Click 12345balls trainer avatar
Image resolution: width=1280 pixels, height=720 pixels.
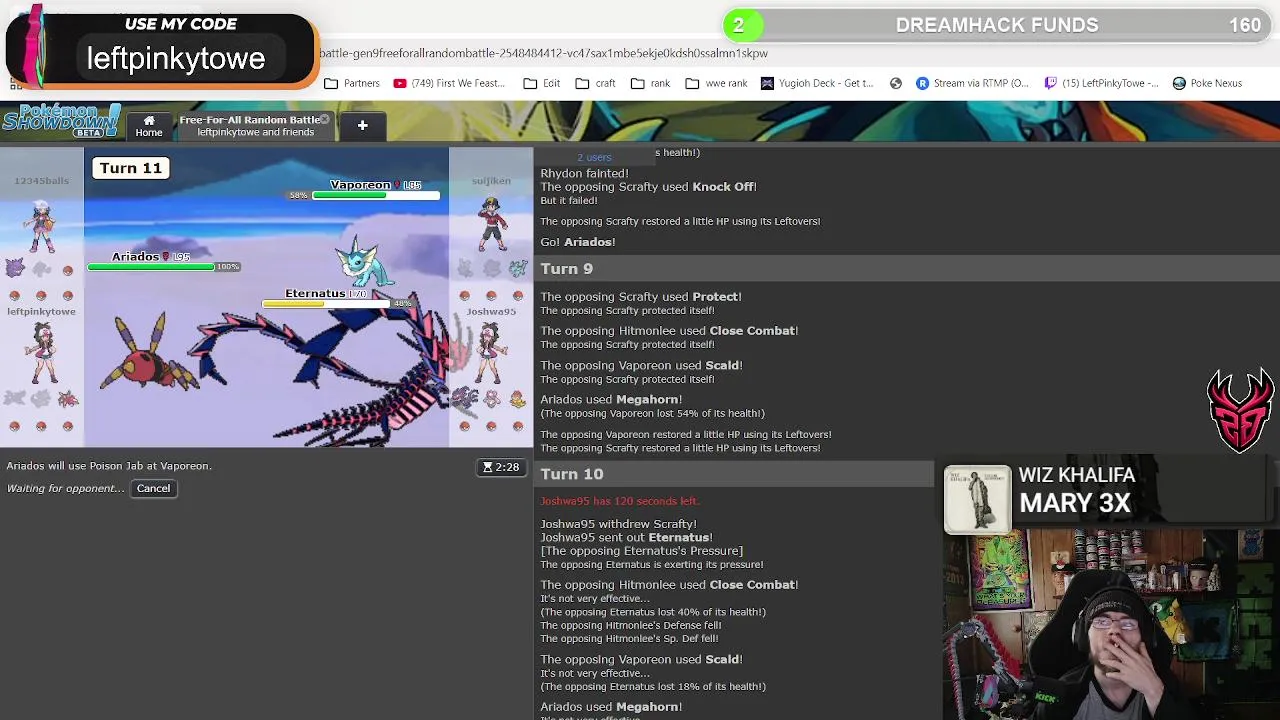tap(41, 225)
